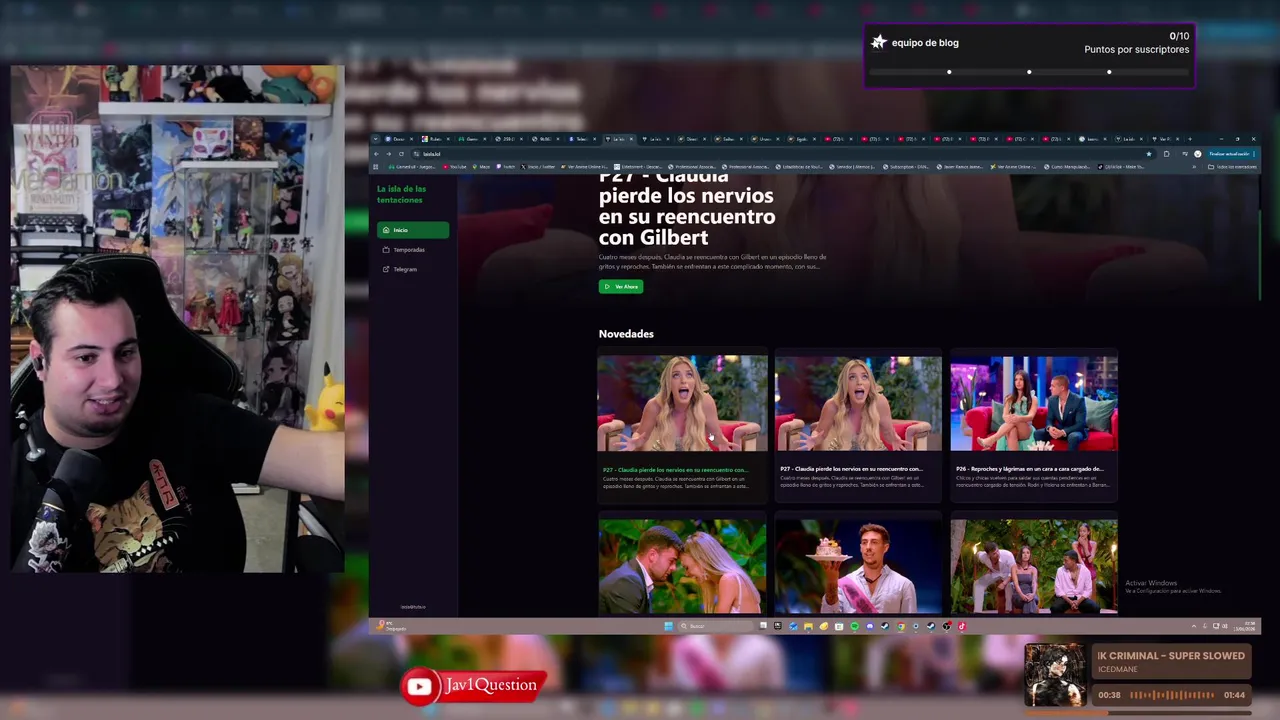Open Discord from the taskbar
Image resolution: width=1280 pixels, height=720 pixels.
[870, 626]
